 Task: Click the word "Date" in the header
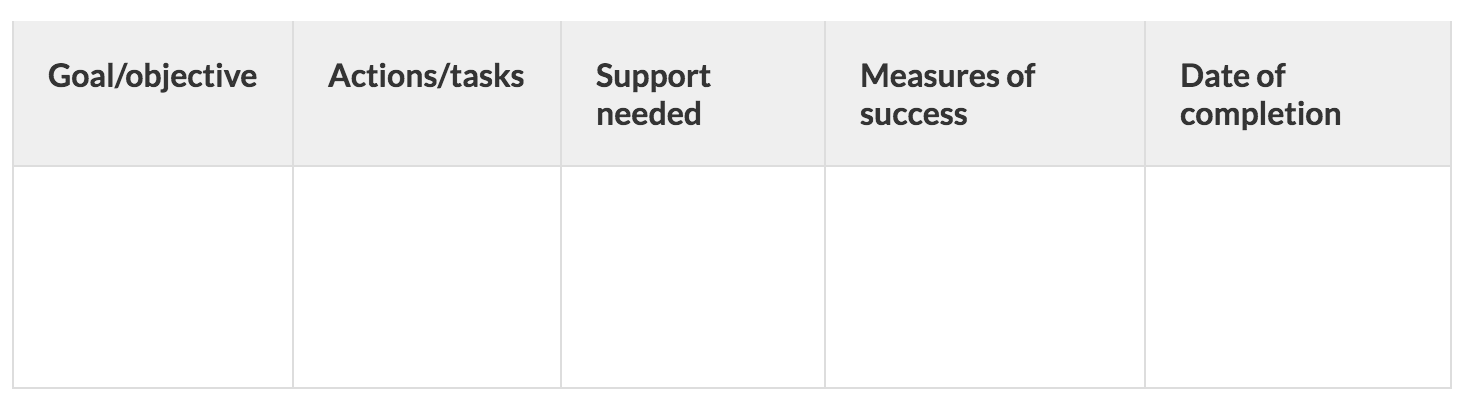pyautogui.click(x=1211, y=76)
